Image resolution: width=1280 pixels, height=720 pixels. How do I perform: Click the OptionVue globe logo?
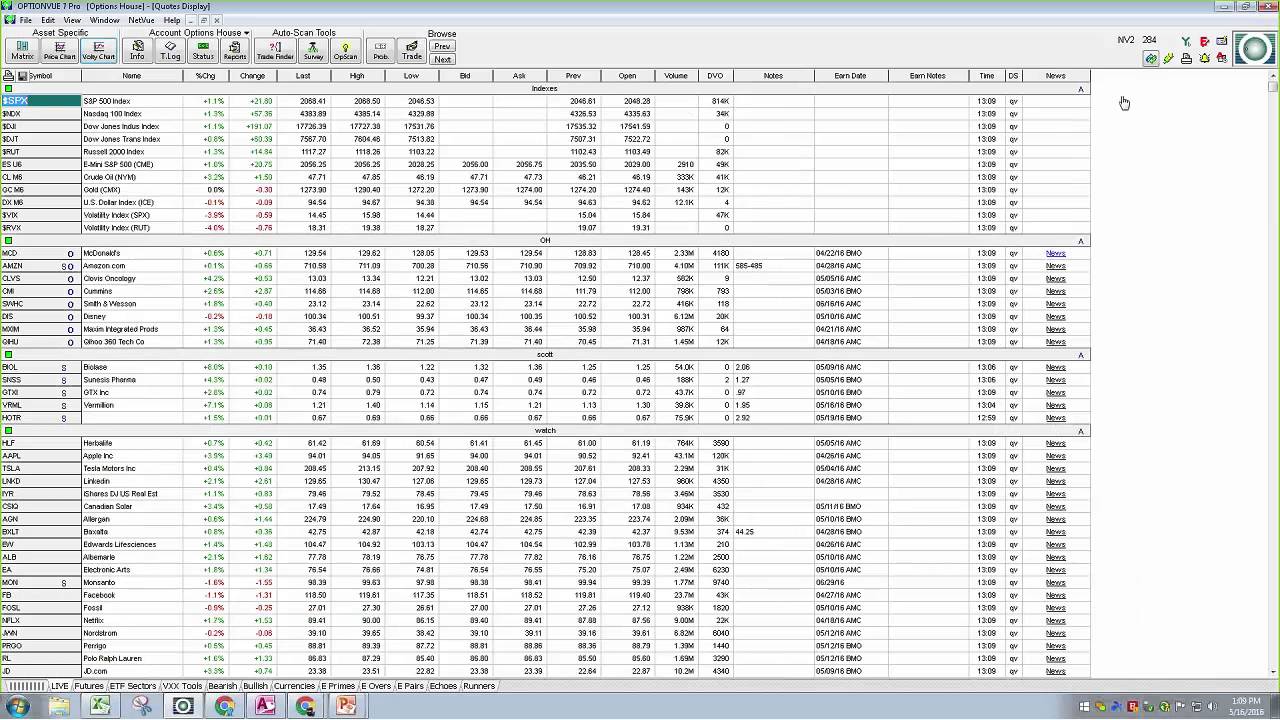(x=1255, y=49)
